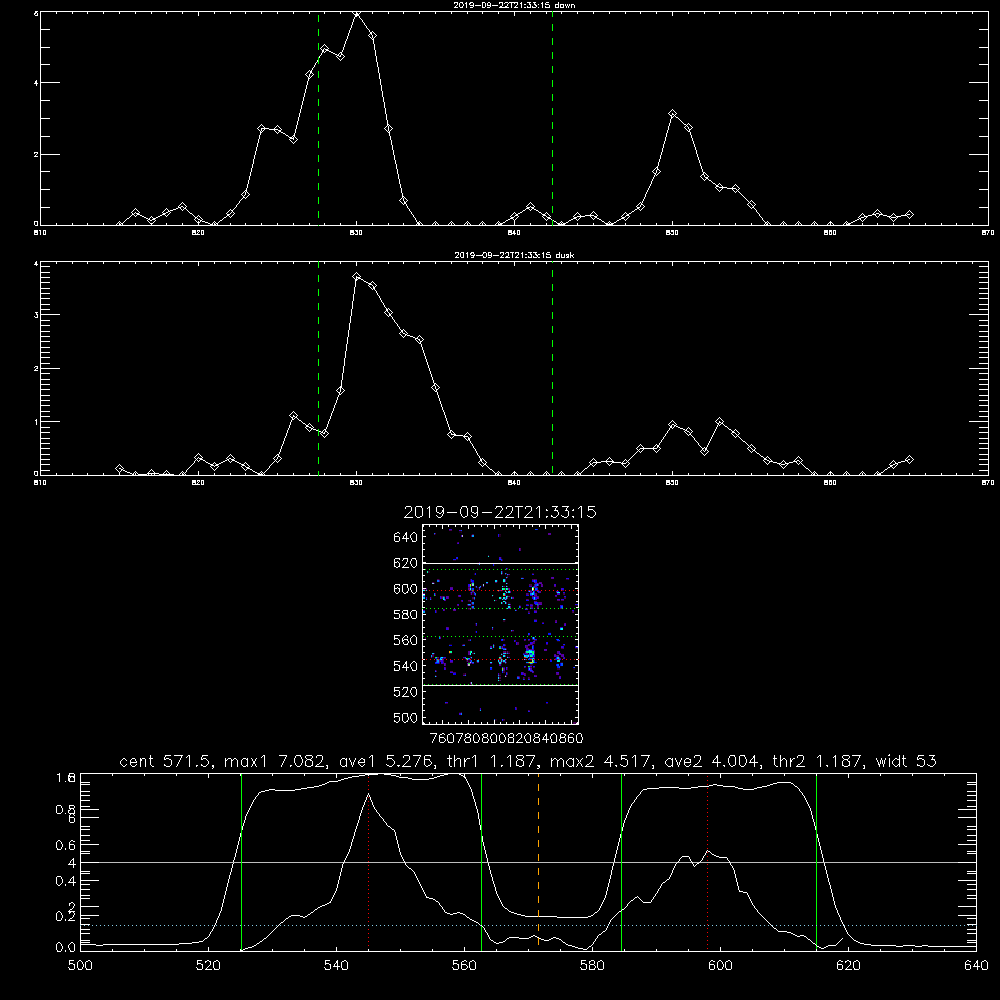Viewport: 1000px width, 1000px height.
Task: Click the '0.0' y-axis label of the bottom plot
Action: pos(66,948)
